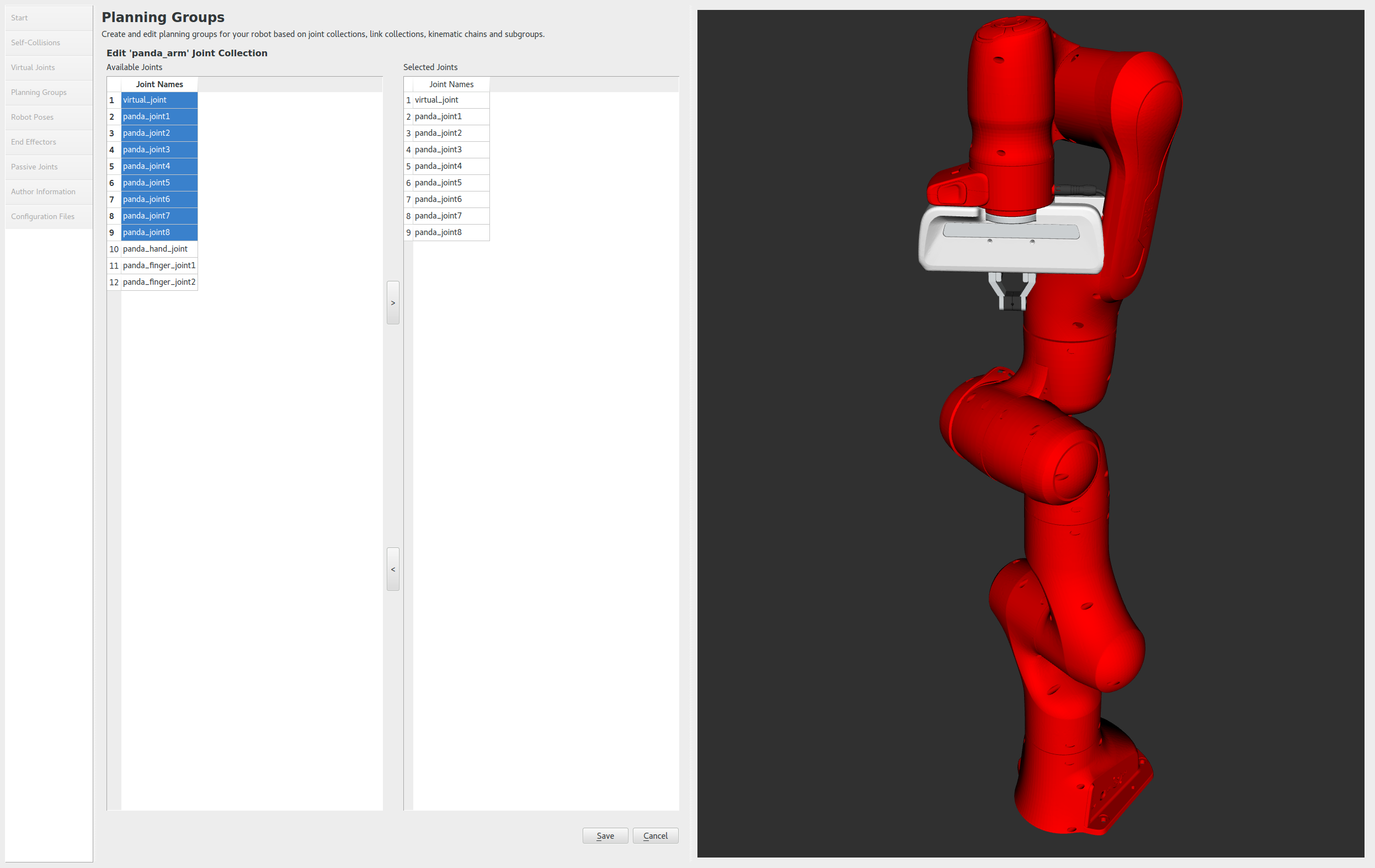Click Joint Names header in Selected Joints

(451, 84)
